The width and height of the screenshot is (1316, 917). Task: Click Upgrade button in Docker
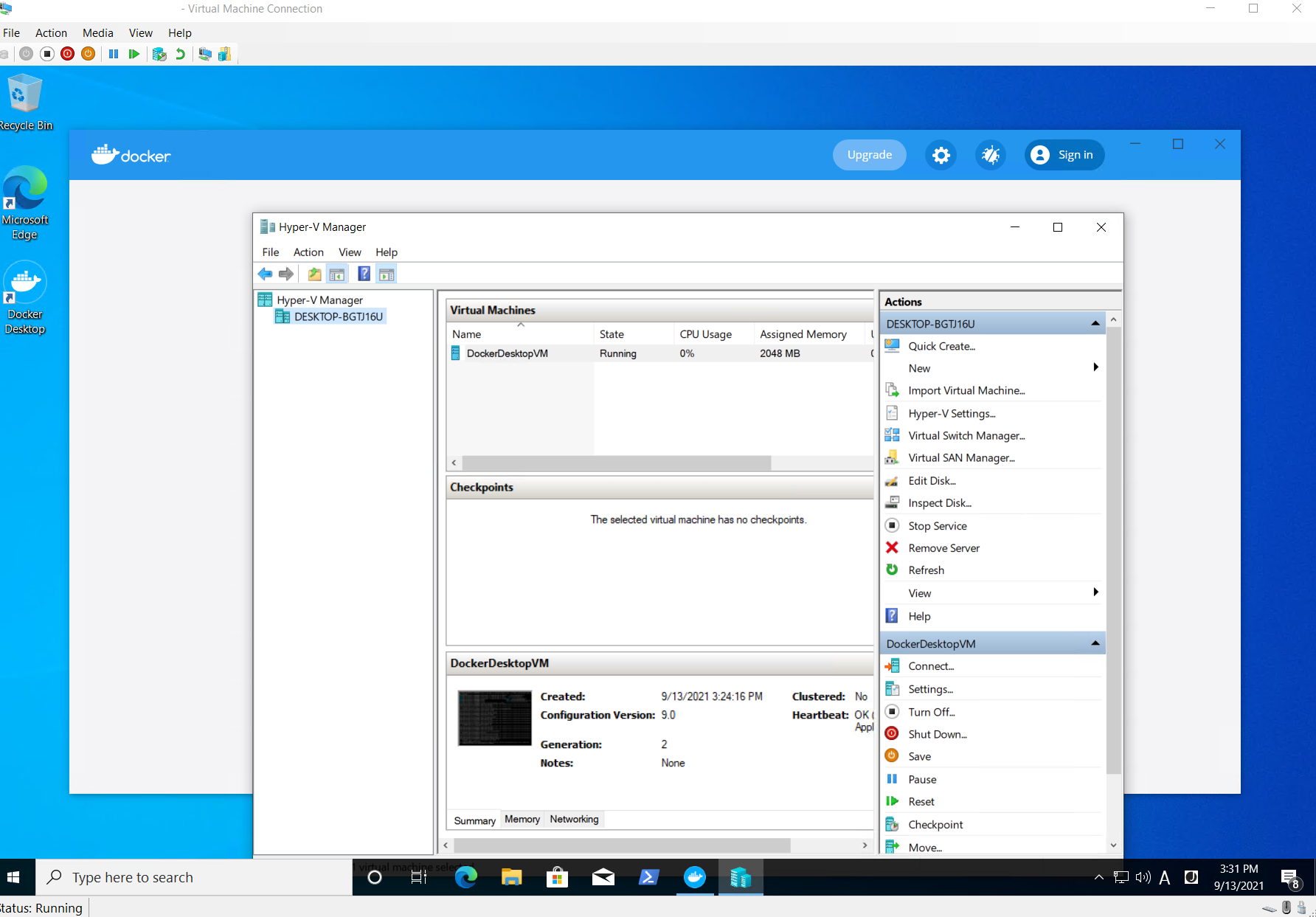[x=870, y=155]
